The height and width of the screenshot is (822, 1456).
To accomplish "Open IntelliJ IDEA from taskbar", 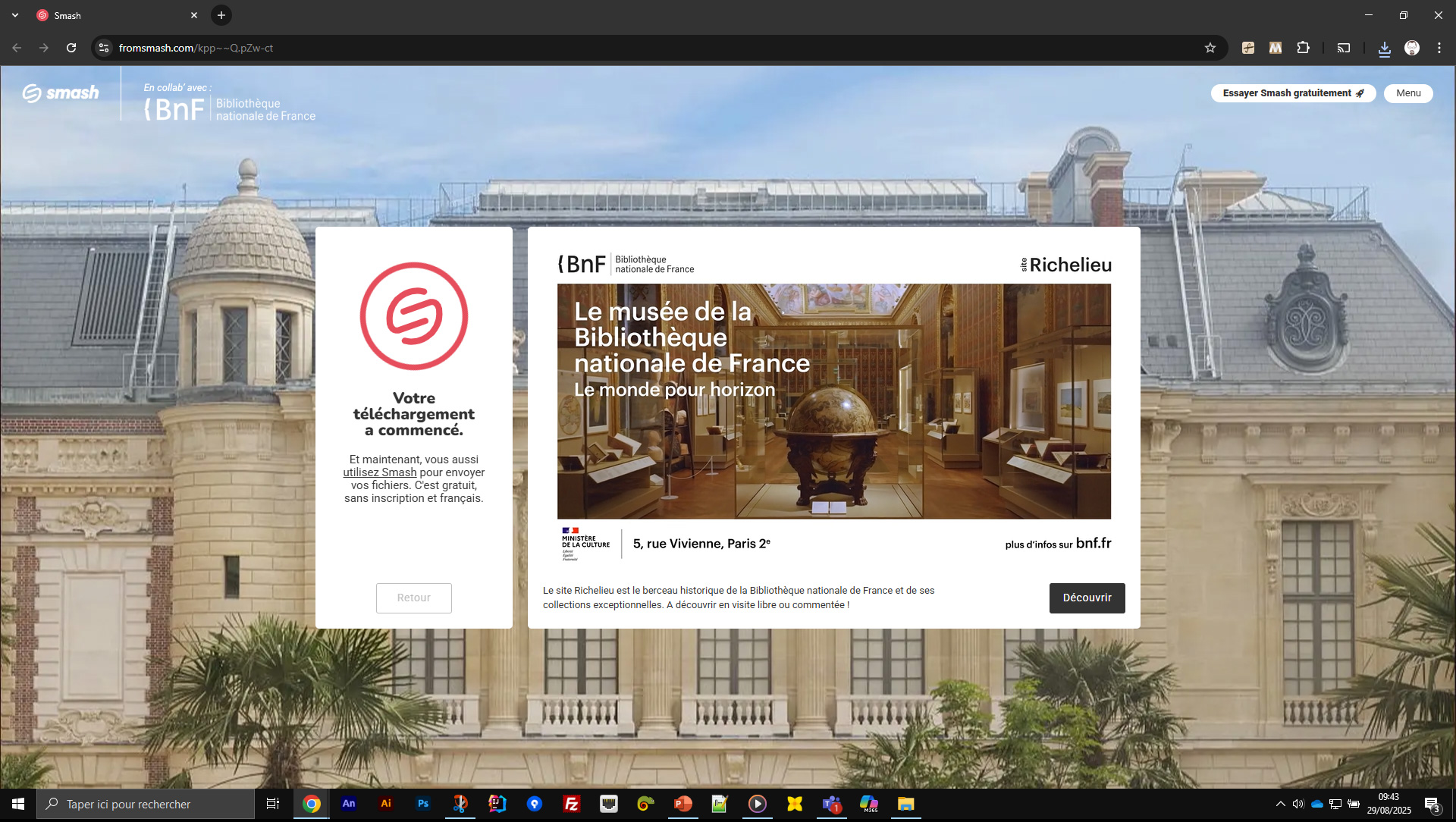I will coord(497,804).
